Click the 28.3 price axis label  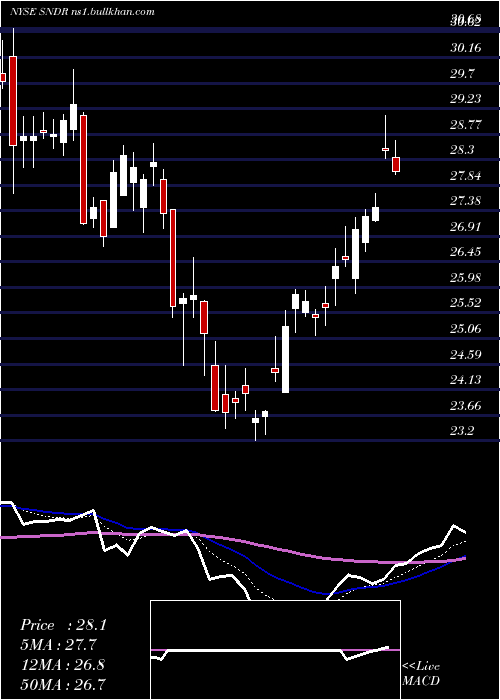pos(462,150)
